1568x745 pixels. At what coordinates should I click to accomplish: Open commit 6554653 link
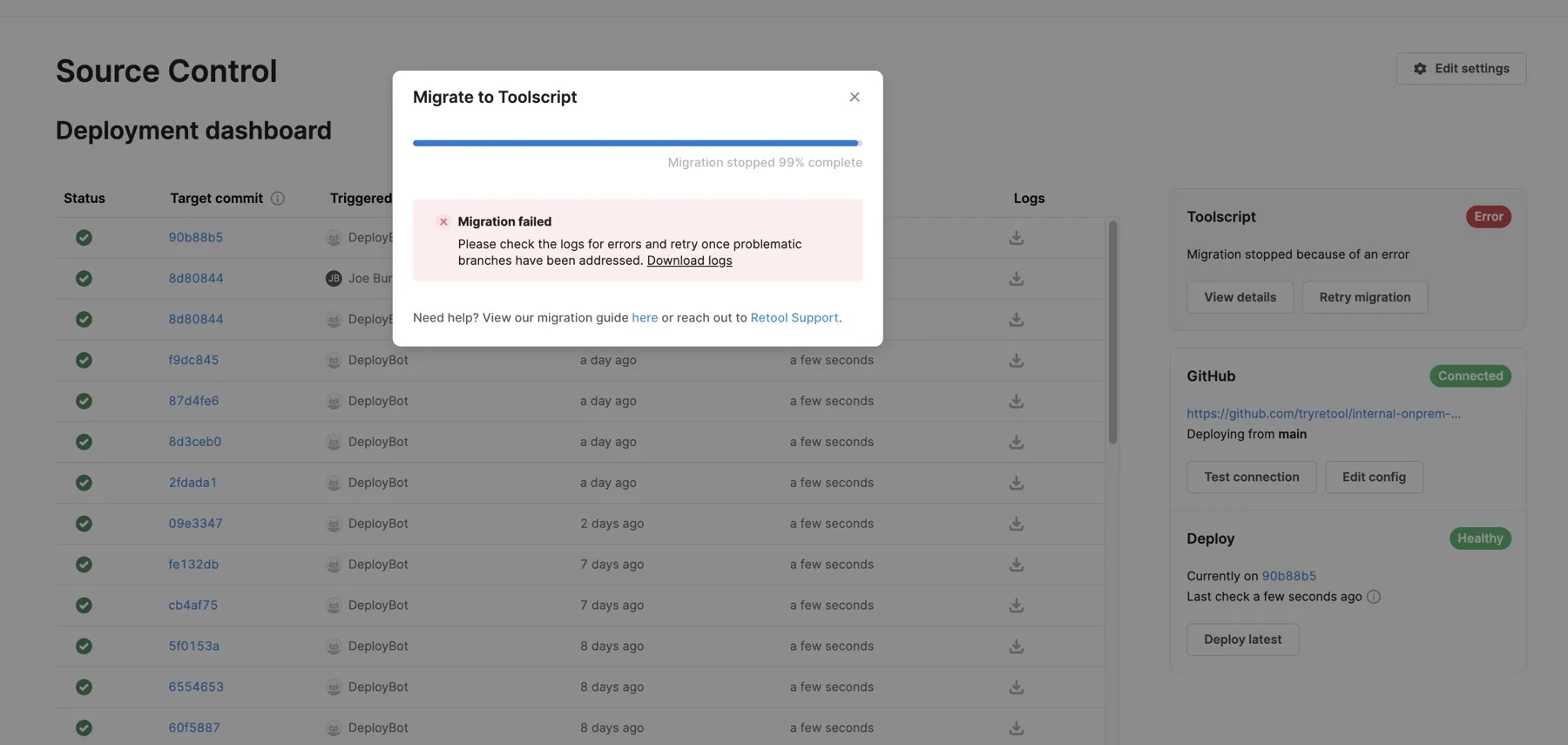coord(196,687)
